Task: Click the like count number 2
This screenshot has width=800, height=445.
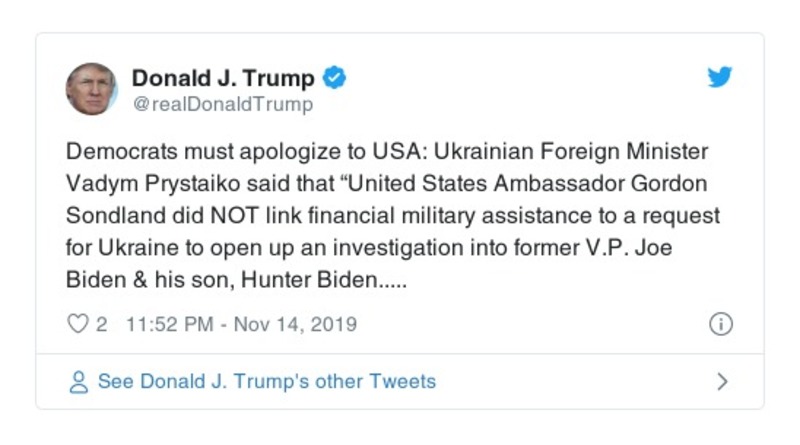Action: coord(102,324)
